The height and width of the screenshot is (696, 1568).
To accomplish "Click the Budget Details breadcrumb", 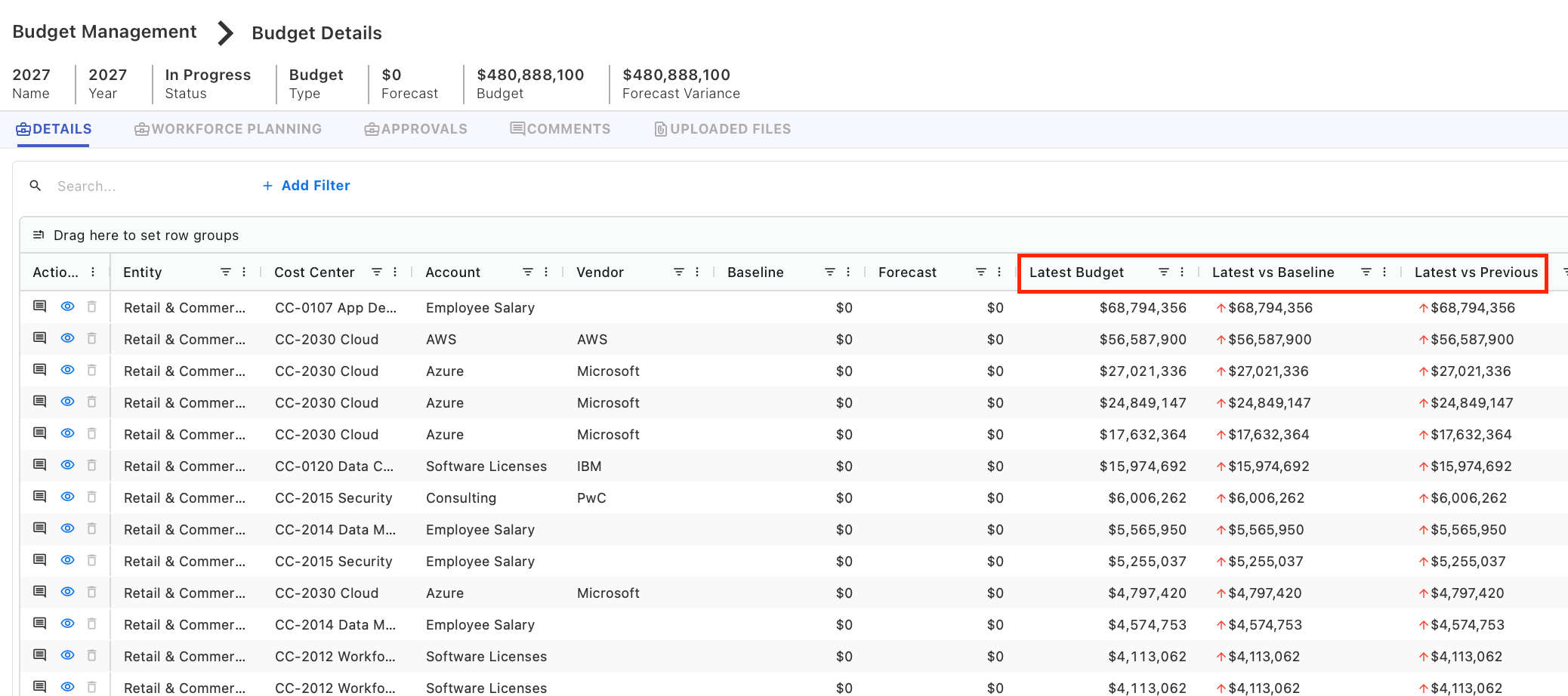I will click(316, 33).
